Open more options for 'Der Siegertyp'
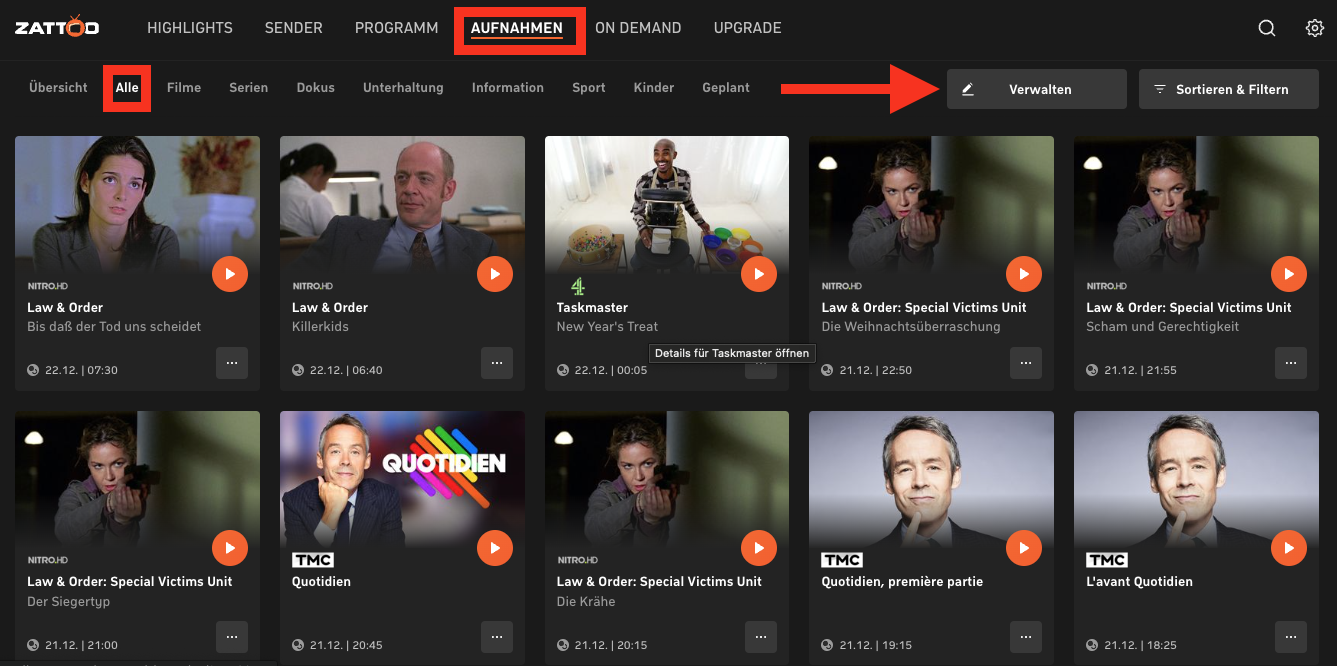This screenshot has width=1337, height=666. point(232,637)
